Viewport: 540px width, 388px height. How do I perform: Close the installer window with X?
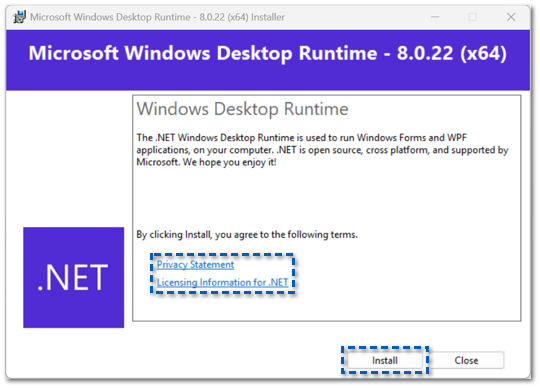tap(511, 17)
